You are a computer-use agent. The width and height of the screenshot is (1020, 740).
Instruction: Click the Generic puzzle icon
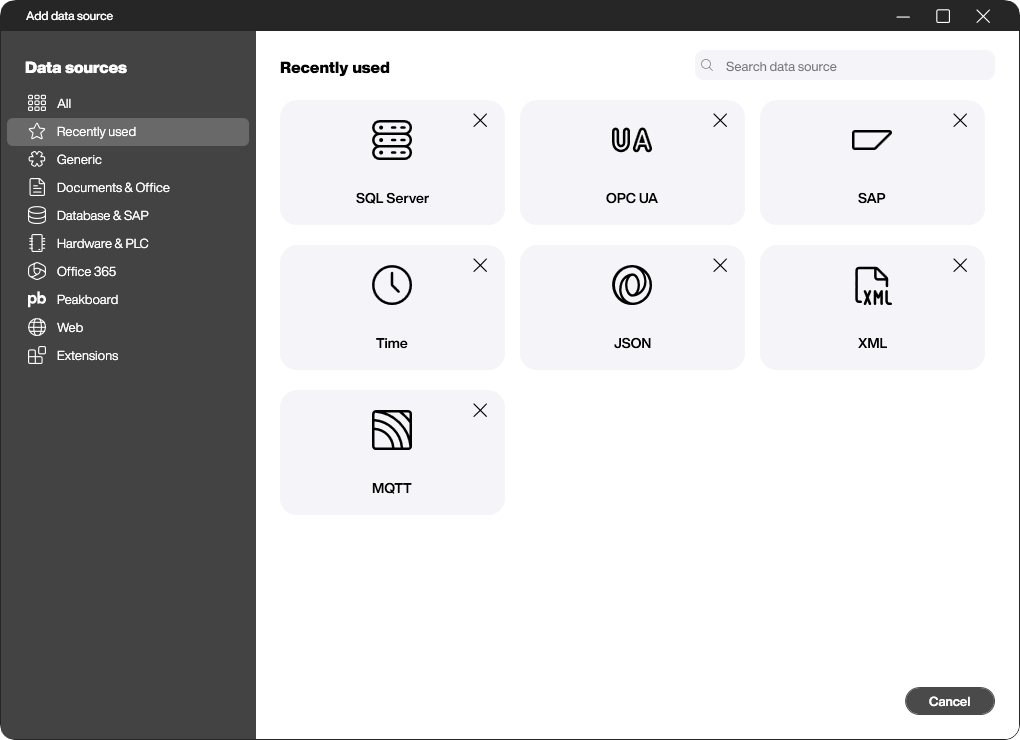point(37,159)
